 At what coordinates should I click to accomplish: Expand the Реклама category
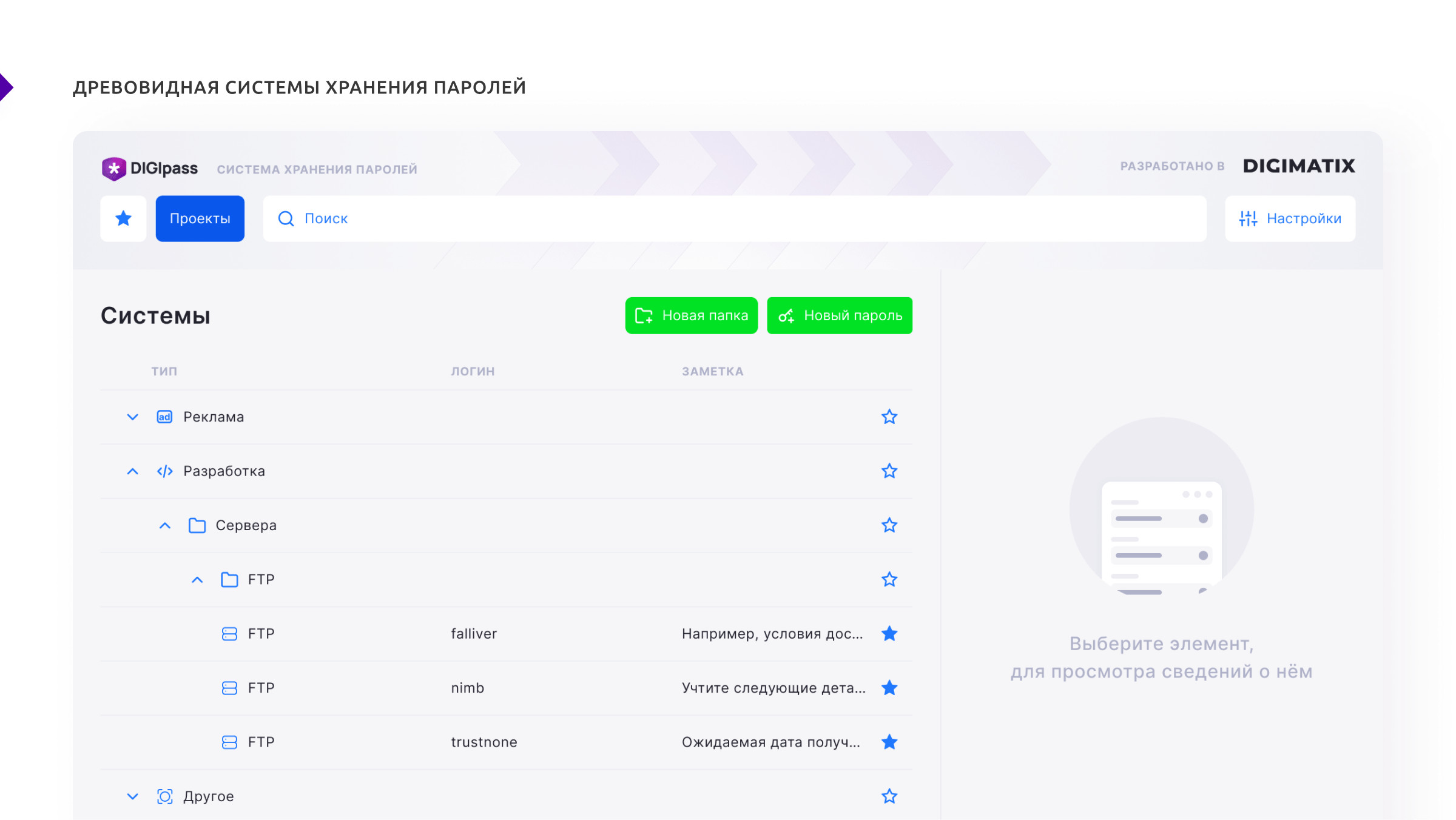click(x=132, y=417)
